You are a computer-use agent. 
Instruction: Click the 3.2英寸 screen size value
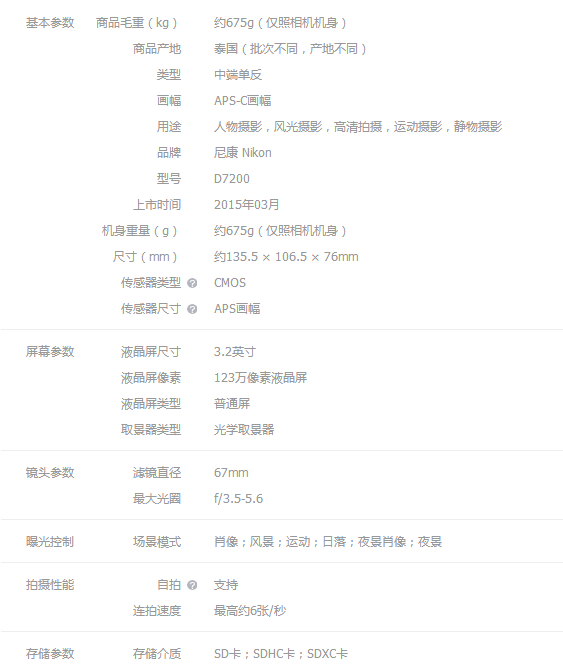[x=235, y=352]
